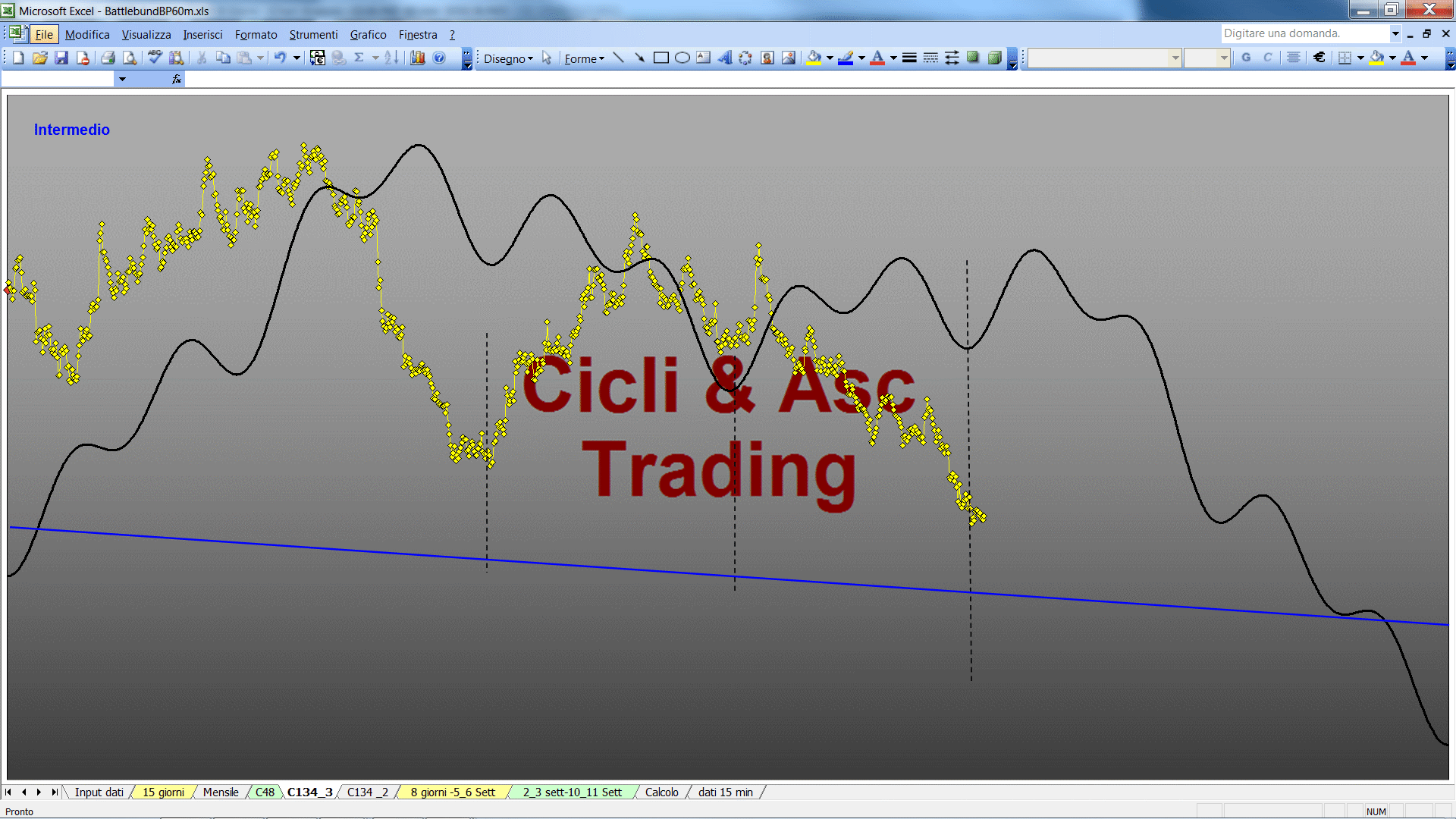
Task: Apply drawing Font Color red A
Action: (877, 58)
